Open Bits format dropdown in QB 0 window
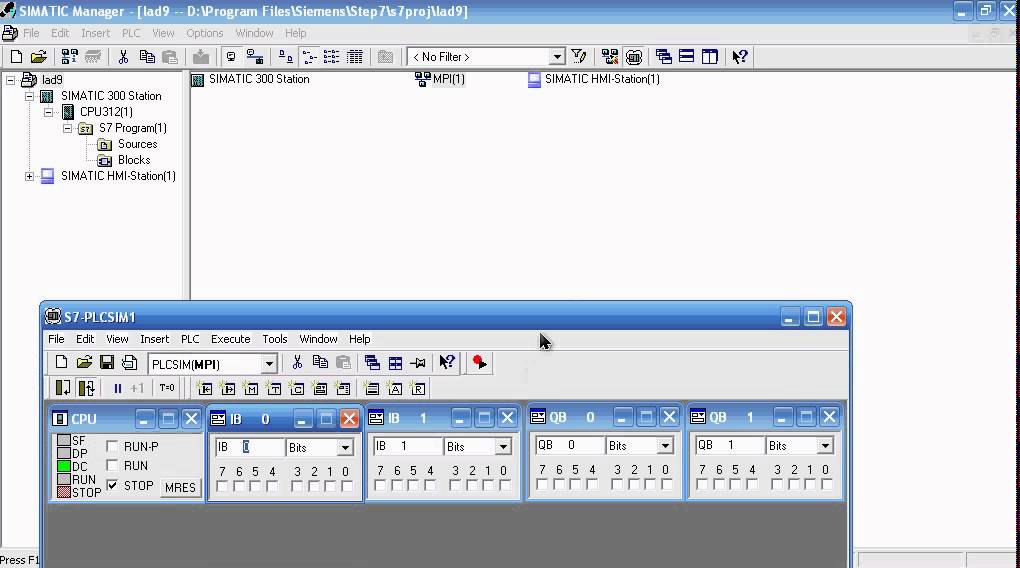 pyautogui.click(x=665, y=446)
